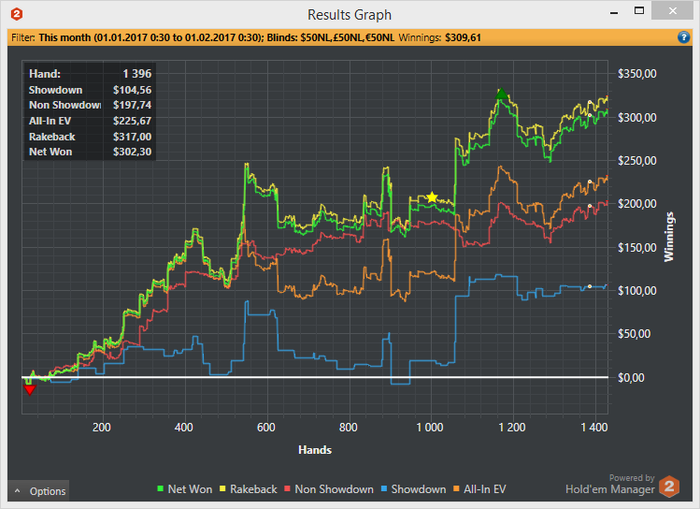Click the Hold'em Manager 2 title bar icon
Screen dimensions: 700x509
pos(17,14)
